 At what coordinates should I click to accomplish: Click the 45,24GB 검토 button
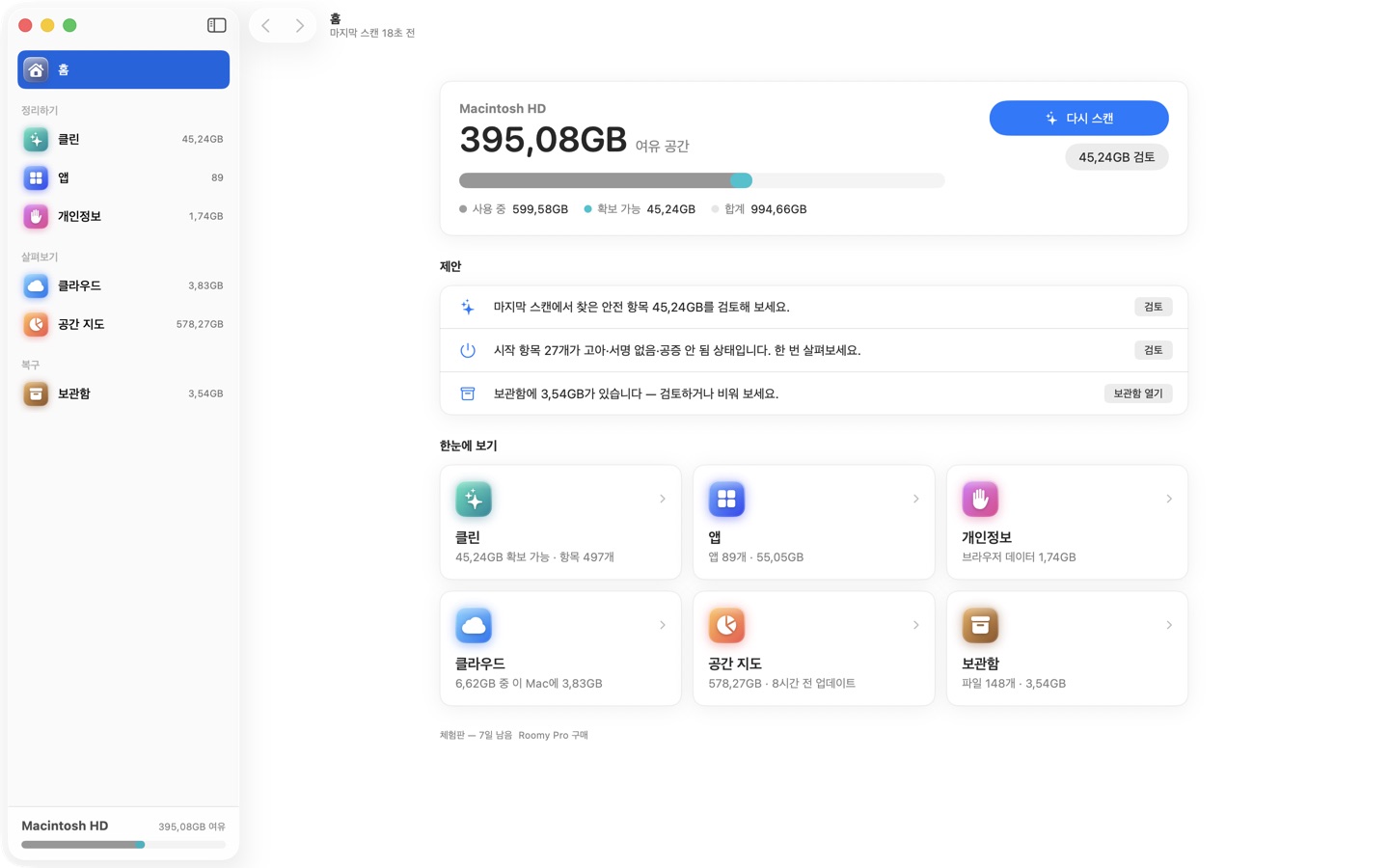pos(1116,157)
